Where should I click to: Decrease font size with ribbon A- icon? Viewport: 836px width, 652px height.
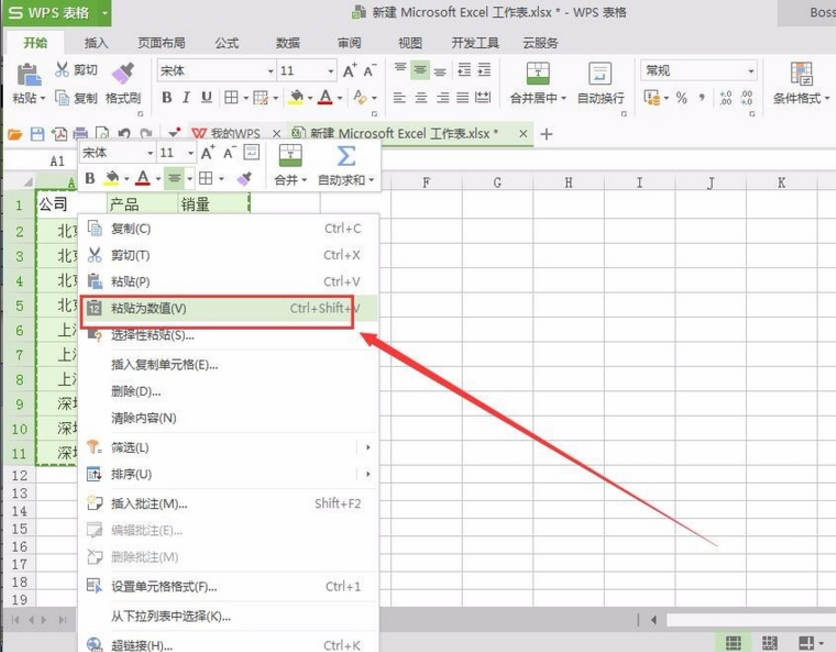click(369, 70)
